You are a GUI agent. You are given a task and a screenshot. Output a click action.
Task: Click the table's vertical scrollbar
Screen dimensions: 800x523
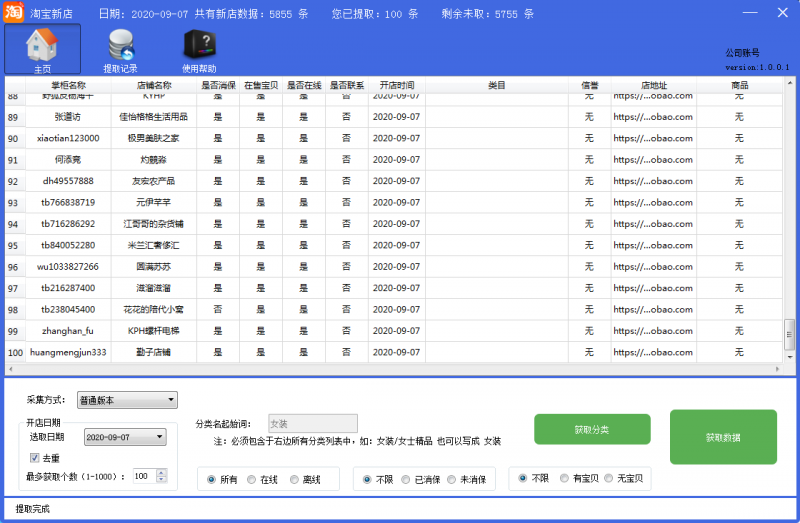[x=790, y=220]
